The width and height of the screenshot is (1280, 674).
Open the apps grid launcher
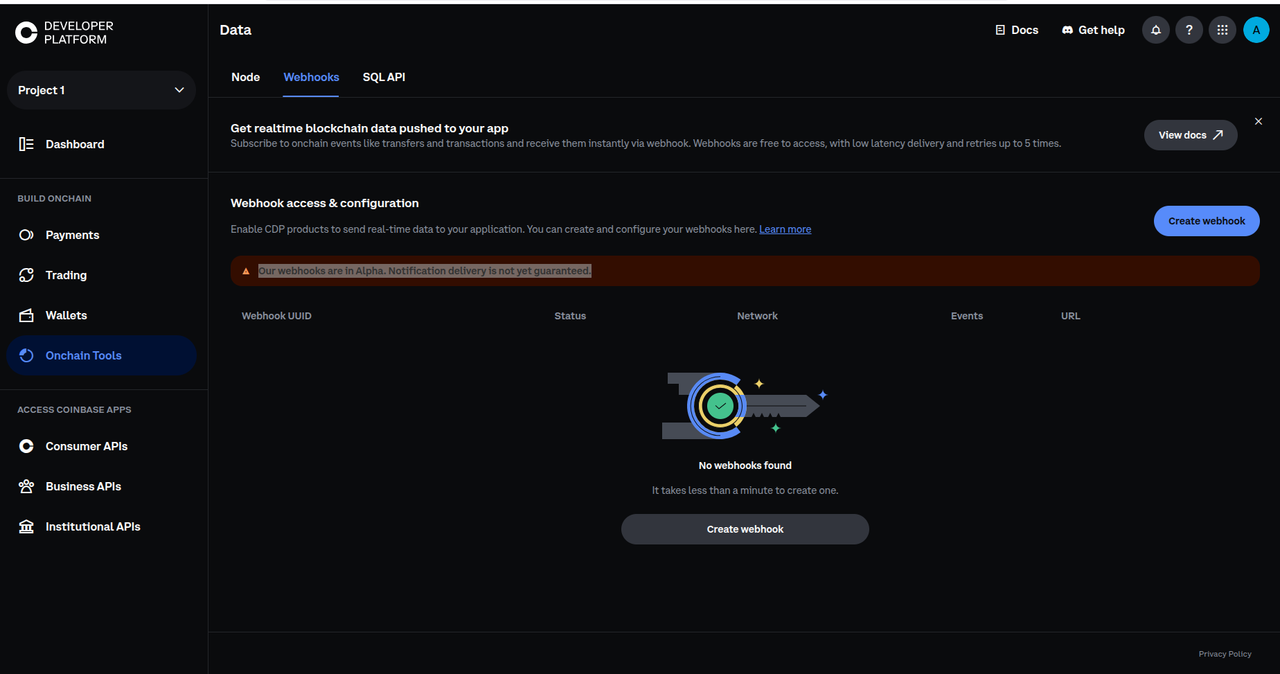click(1222, 30)
